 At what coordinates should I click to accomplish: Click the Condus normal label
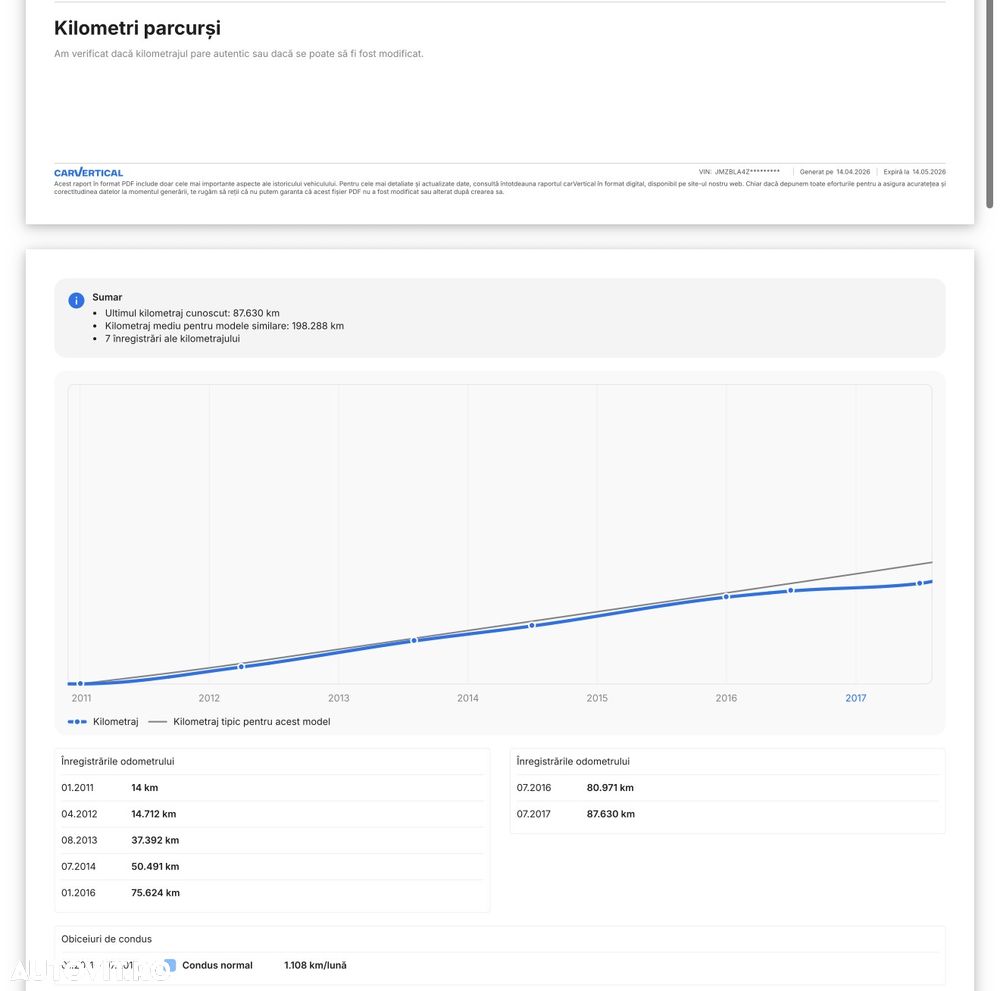[217, 965]
